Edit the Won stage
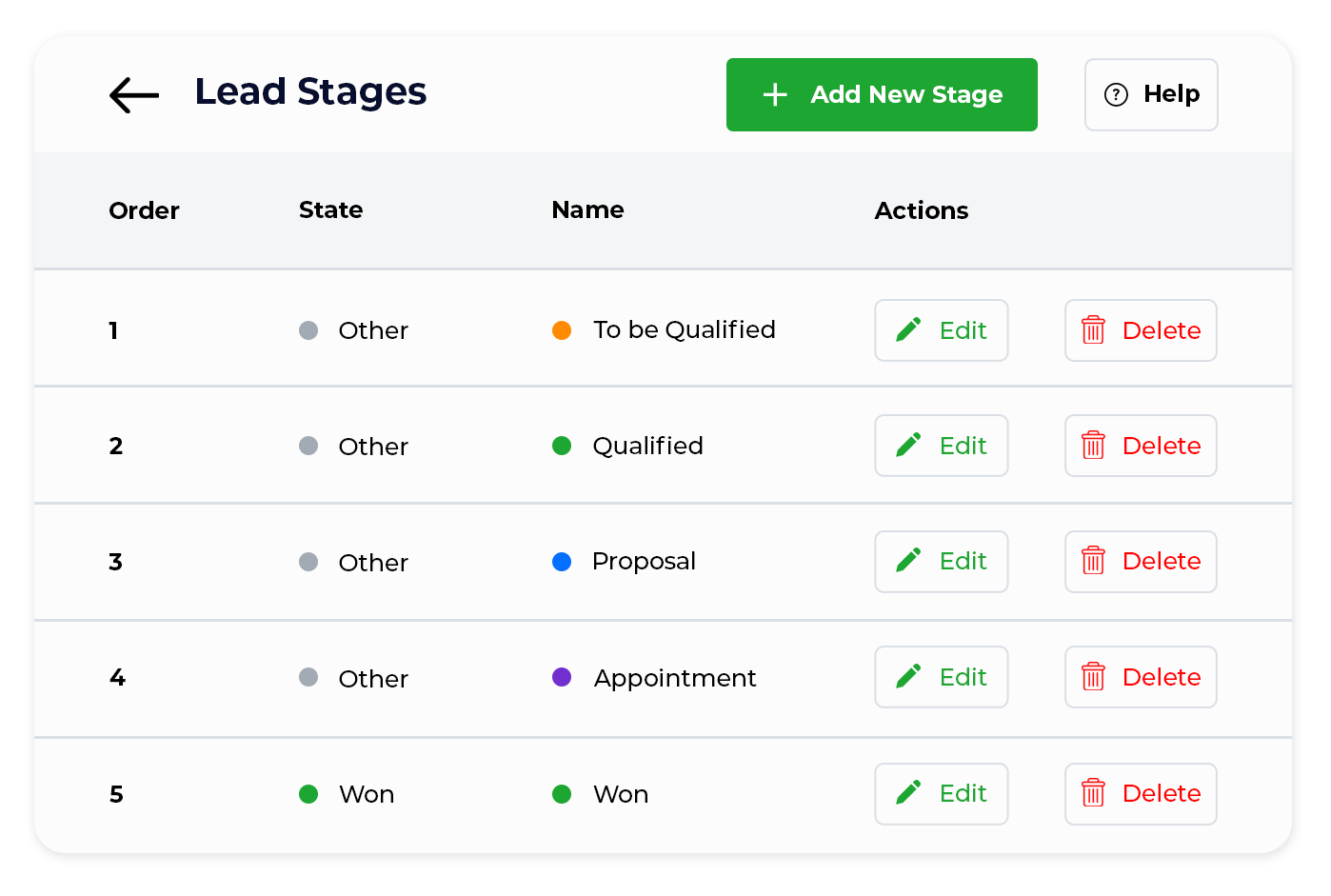The width and height of the screenshot is (1331, 896). point(942,794)
